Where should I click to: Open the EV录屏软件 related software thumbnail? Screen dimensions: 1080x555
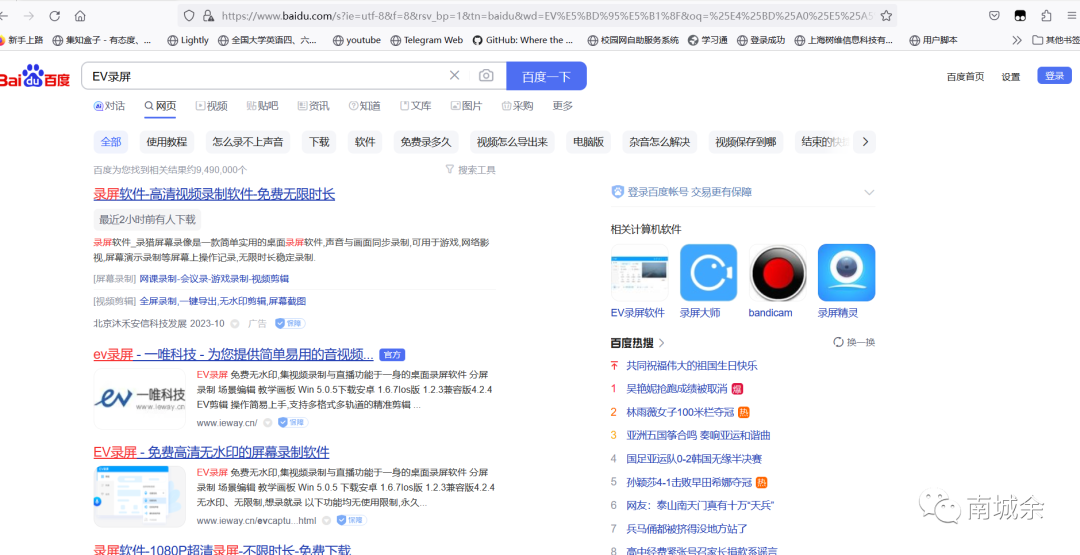(x=639, y=273)
